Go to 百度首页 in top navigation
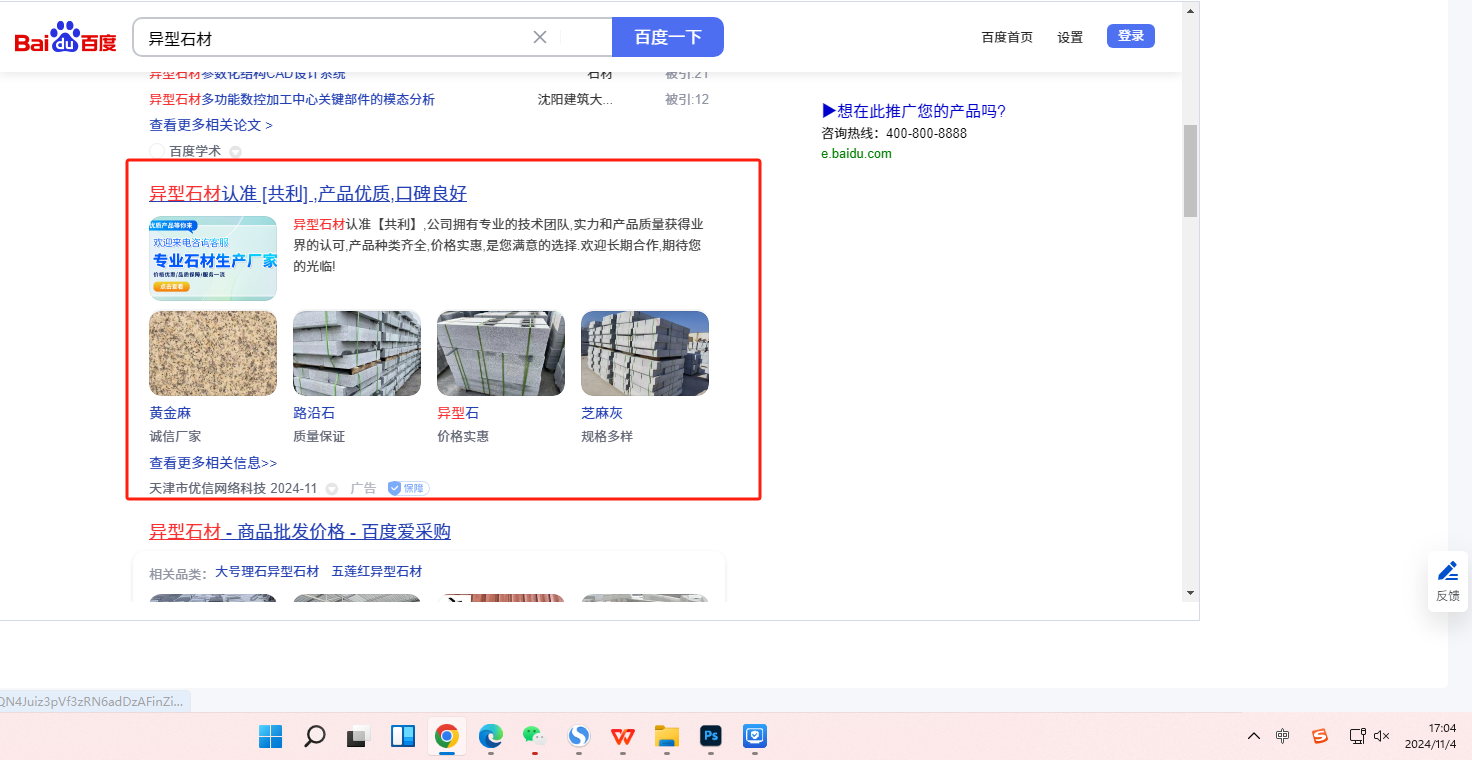 click(1007, 37)
